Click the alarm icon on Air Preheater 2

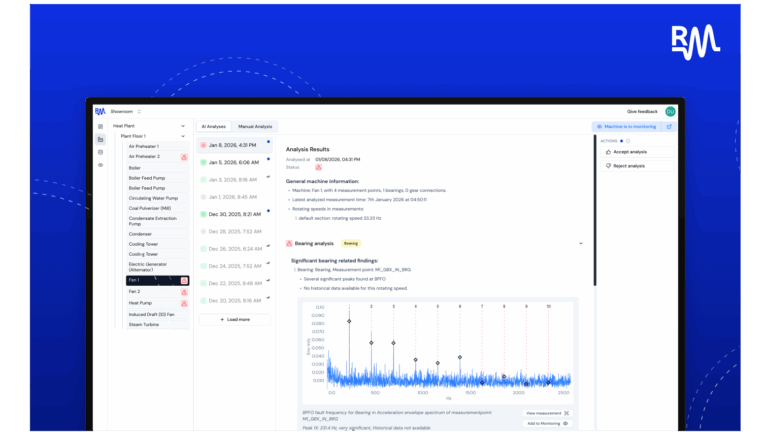click(x=184, y=157)
